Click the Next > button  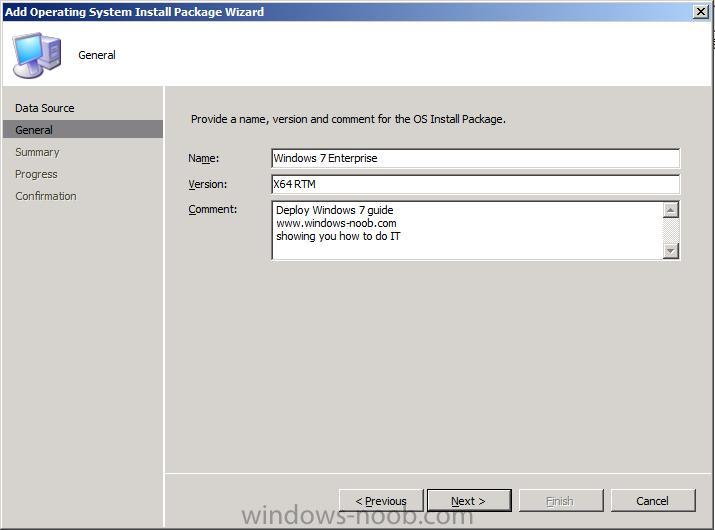[469, 501]
